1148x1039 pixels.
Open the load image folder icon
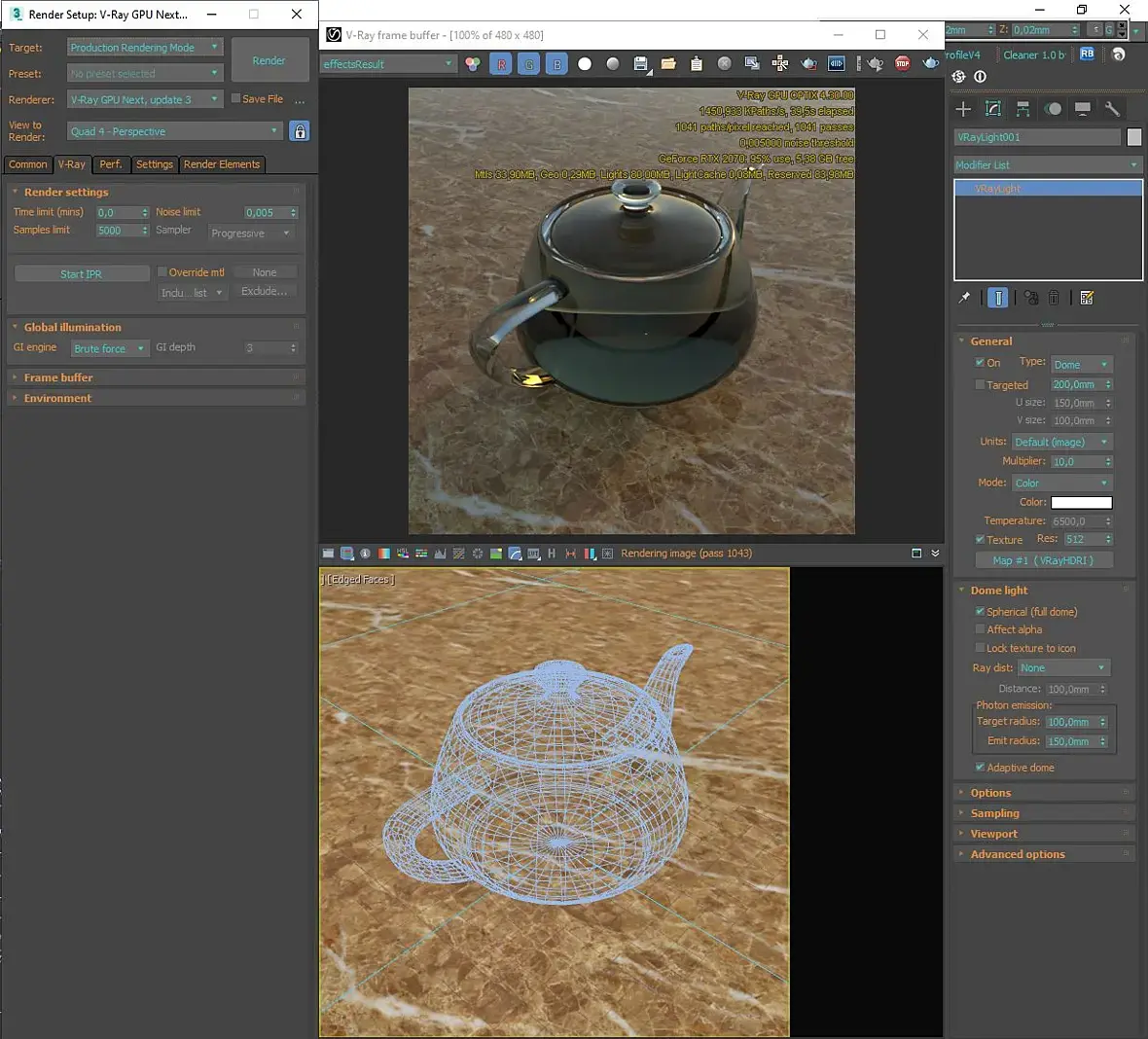pyautogui.click(x=668, y=64)
